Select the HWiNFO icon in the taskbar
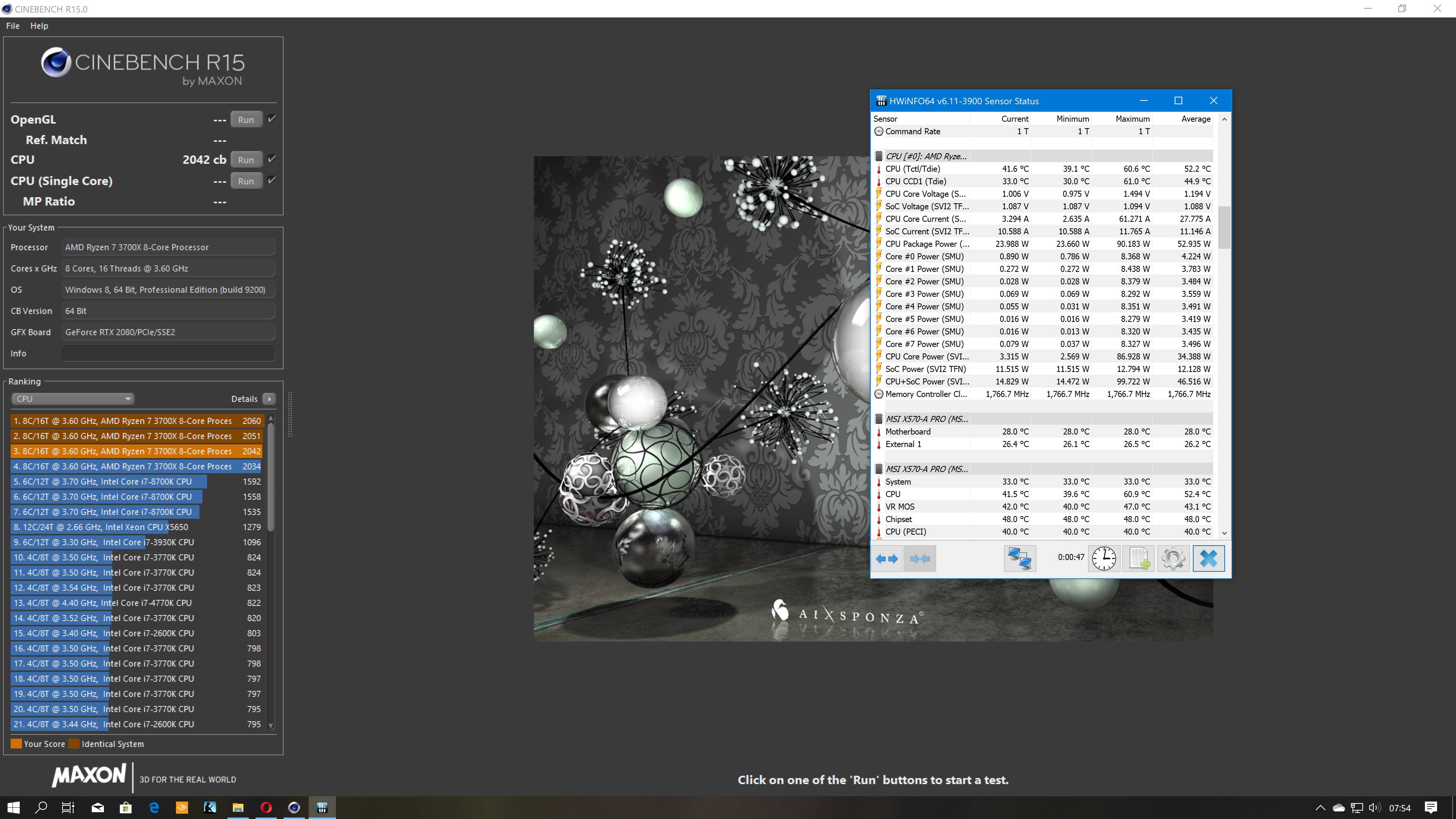This screenshot has width=1456, height=819. click(x=322, y=807)
